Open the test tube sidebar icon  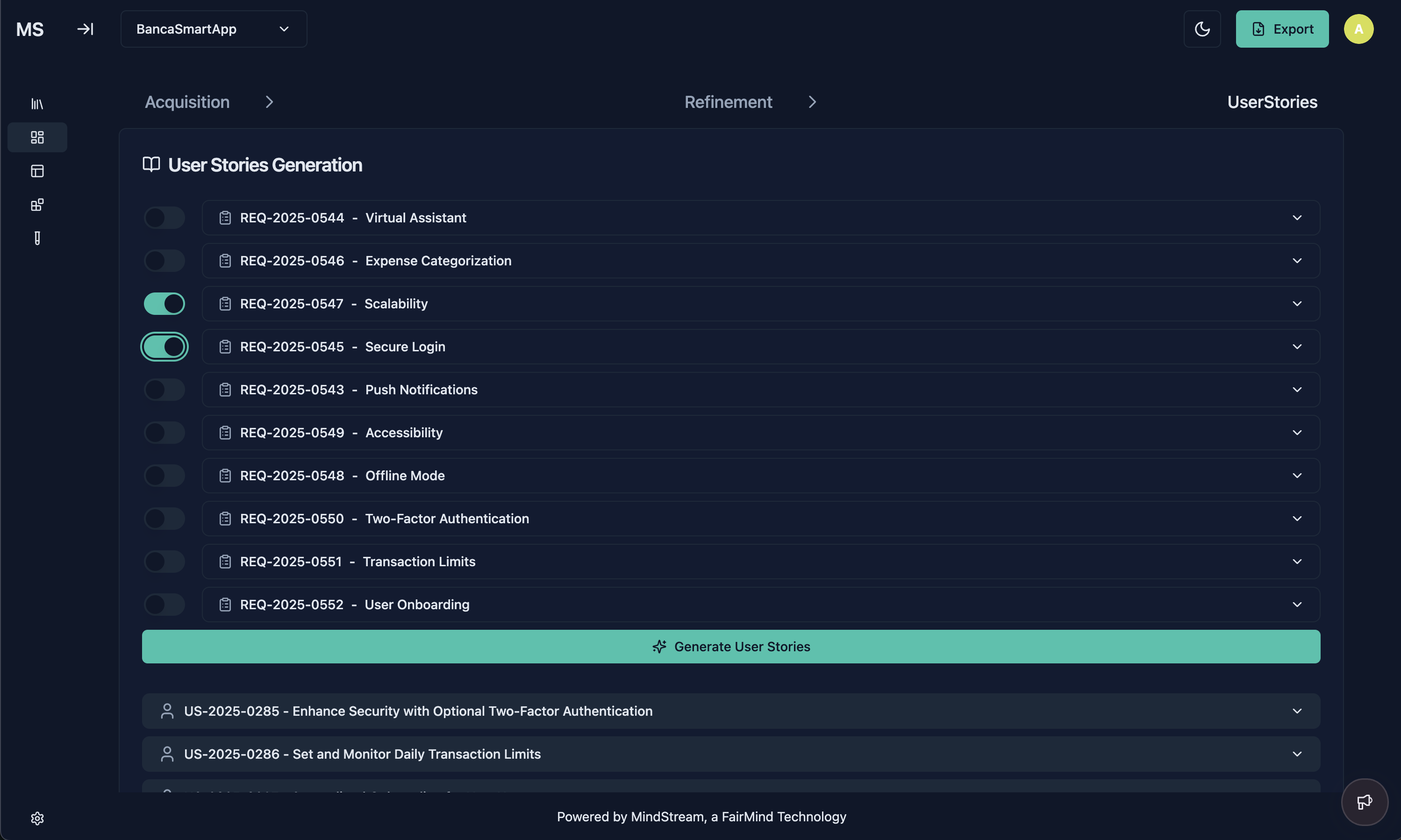point(37,238)
